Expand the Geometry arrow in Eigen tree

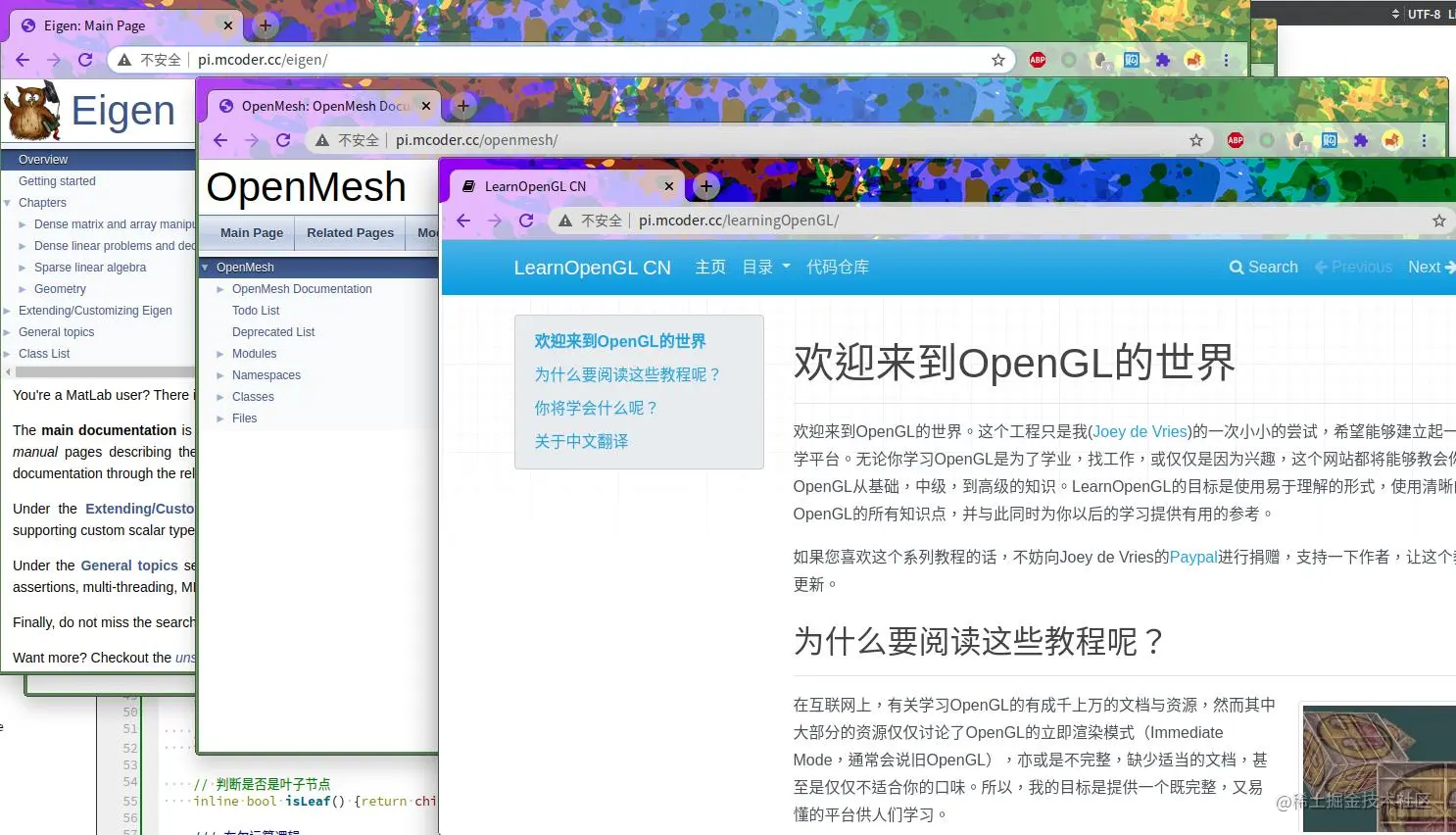23,289
